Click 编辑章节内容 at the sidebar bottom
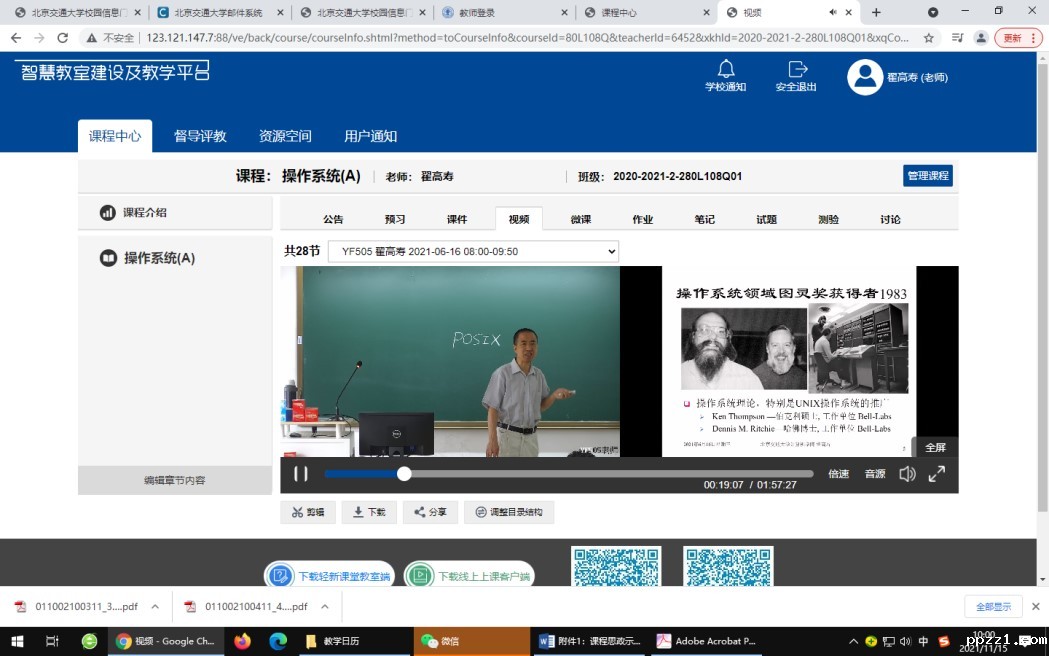This screenshot has width=1049, height=656. pyautogui.click(x=175, y=480)
